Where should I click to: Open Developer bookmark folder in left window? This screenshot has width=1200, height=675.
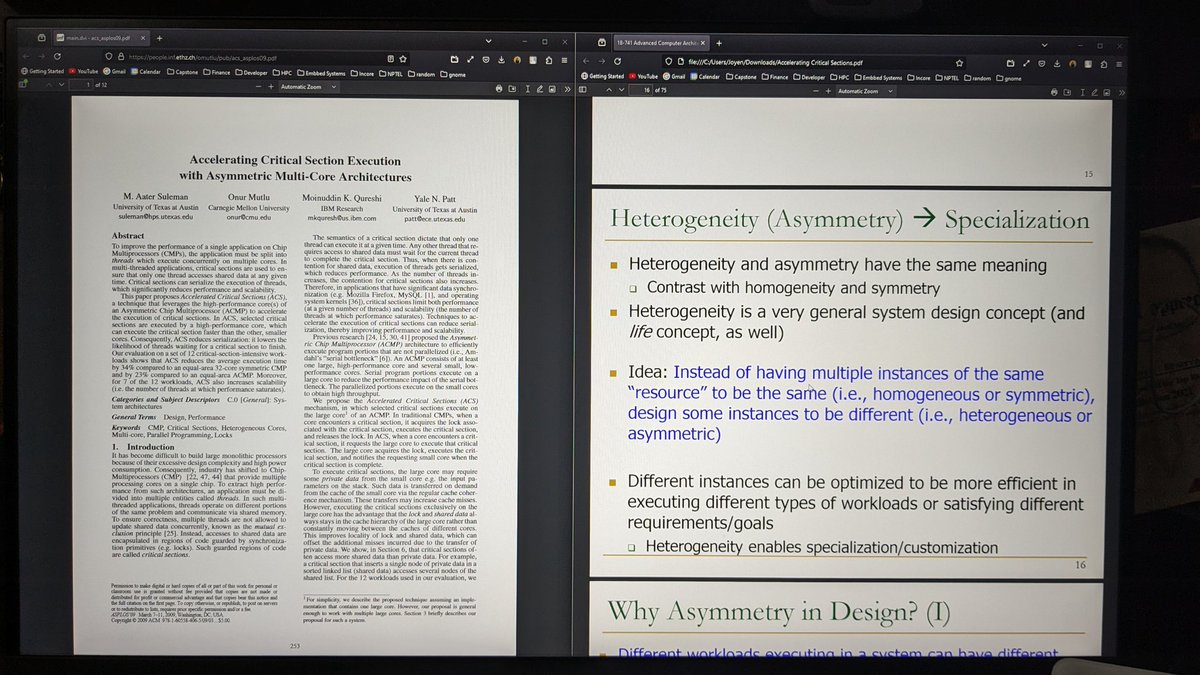(x=251, y=72)
